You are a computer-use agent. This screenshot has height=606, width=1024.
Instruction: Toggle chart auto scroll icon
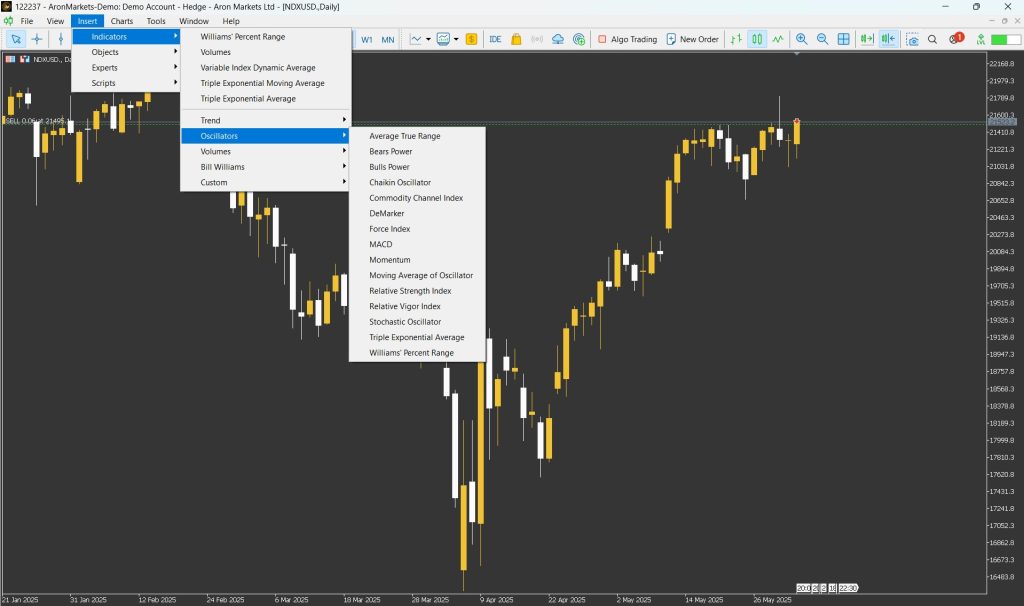pos(867,39)
